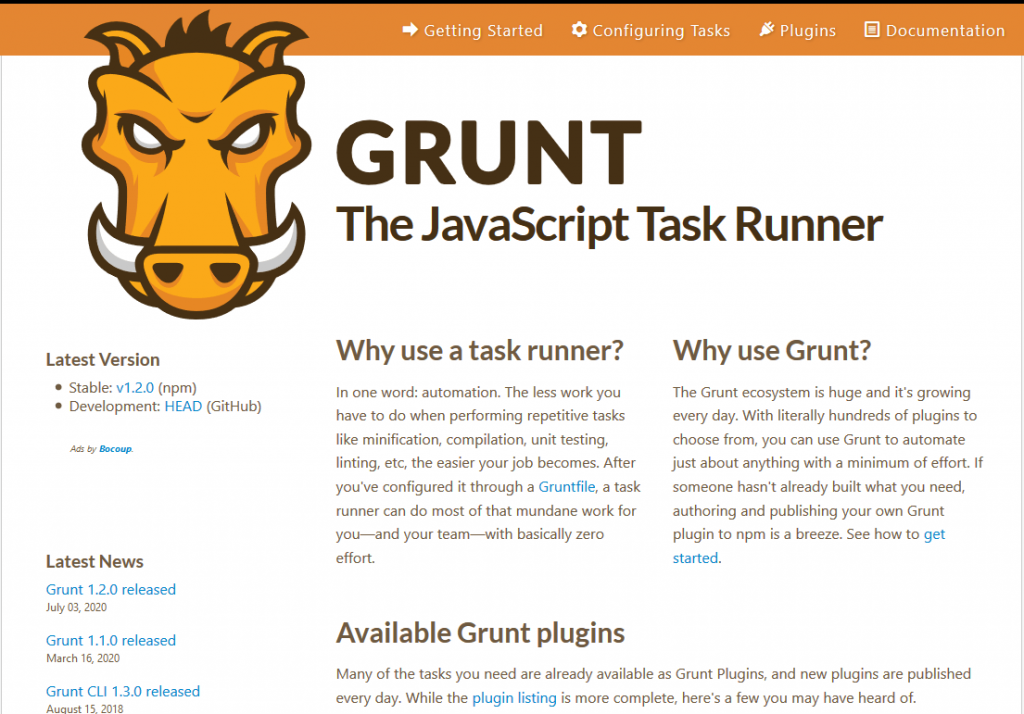Screen dimensions: 1024x714
Task: Open the Configuring Tasks menu item
Action: click(x=650, y=30)
